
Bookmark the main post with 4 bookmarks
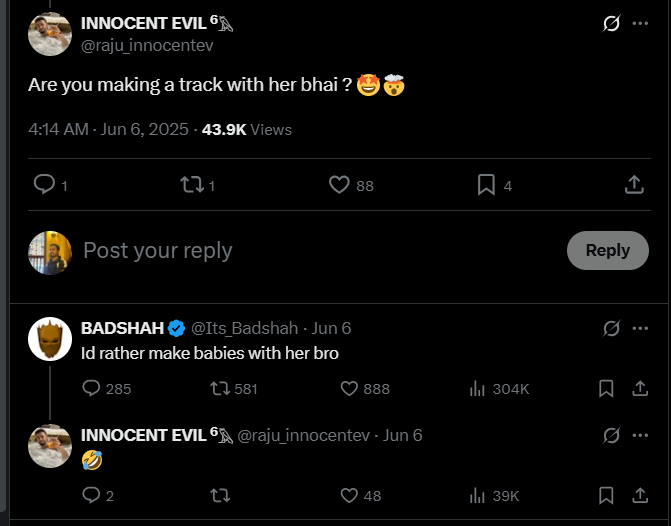click(x=486, y=185)
